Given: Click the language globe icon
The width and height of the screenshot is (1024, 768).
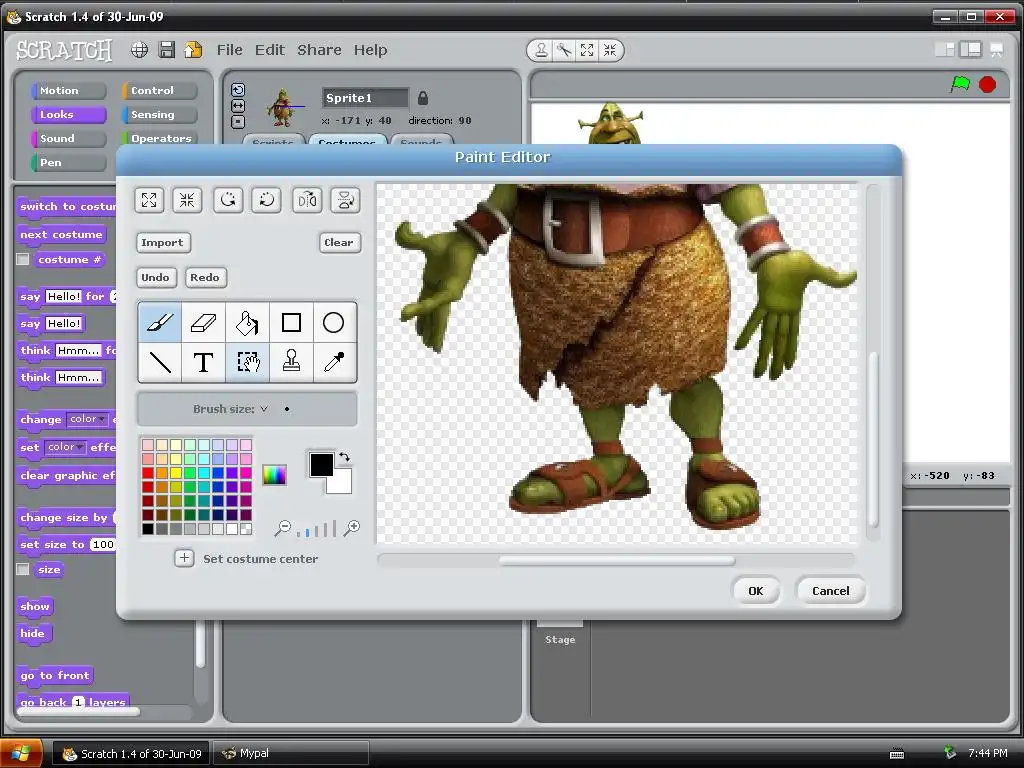Looking at the screenshot, I should (139, 50).
